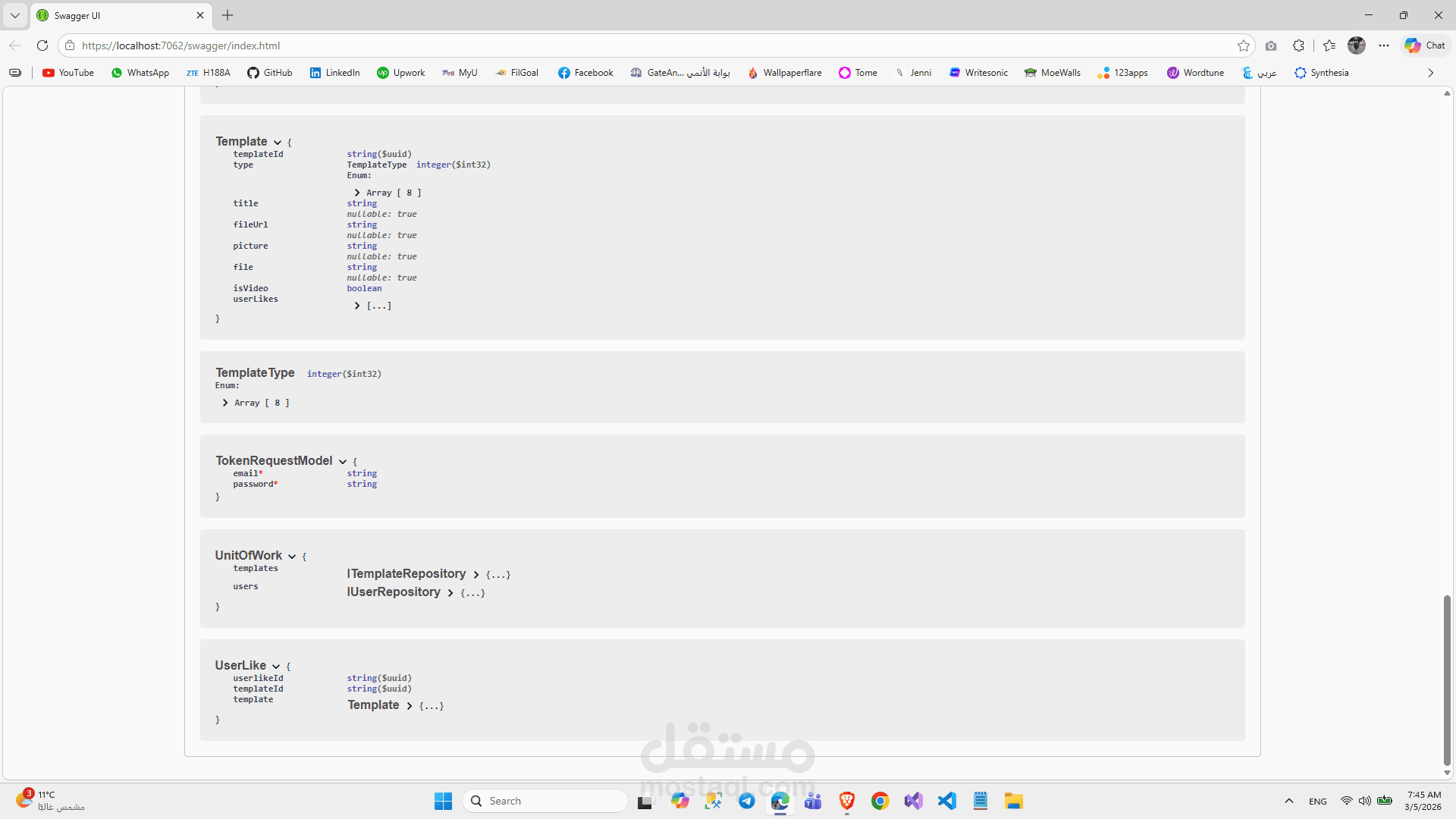Image resolution: width=1456 pixels, height=819 pixels.
Task: Open a new browser tab
Action: (x=227, y=15)
